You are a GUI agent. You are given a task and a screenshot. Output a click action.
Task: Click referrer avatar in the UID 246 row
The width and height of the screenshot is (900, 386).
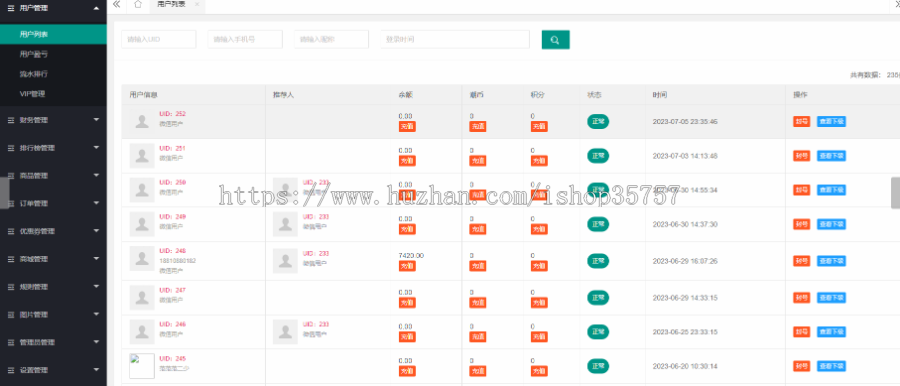point(285,331)
